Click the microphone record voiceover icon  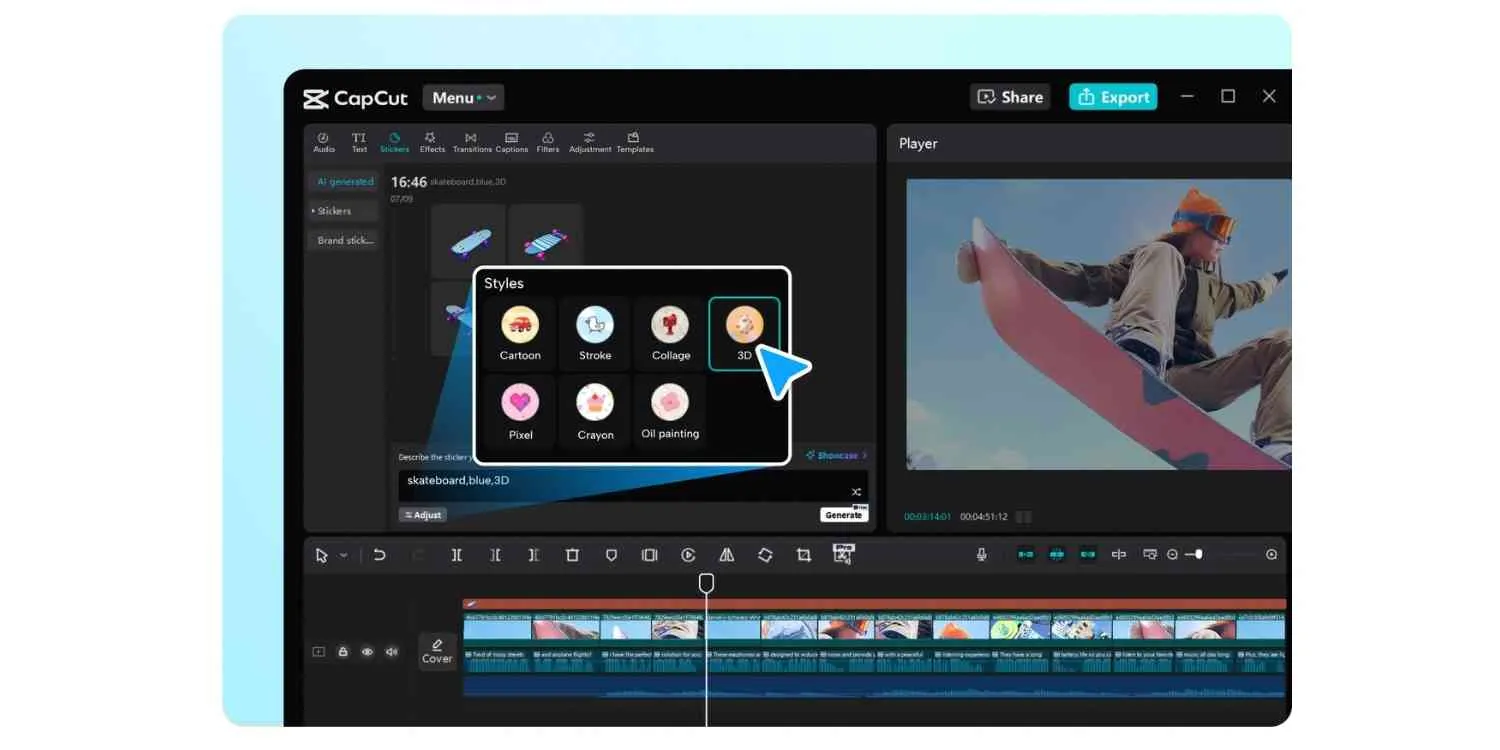981,554
